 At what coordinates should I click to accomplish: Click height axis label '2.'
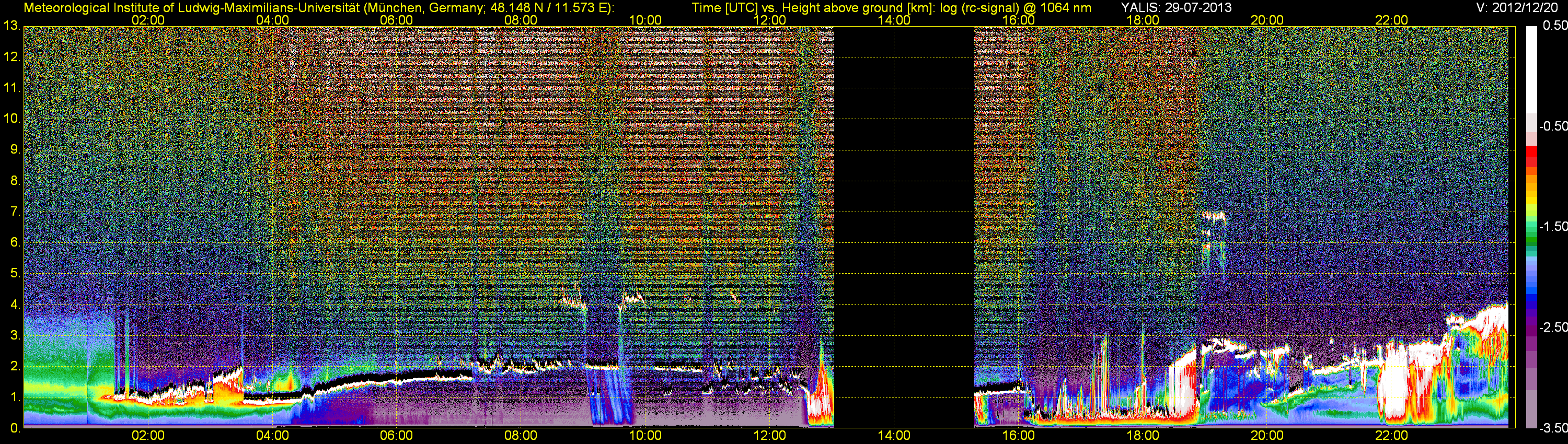click(15, 366)
